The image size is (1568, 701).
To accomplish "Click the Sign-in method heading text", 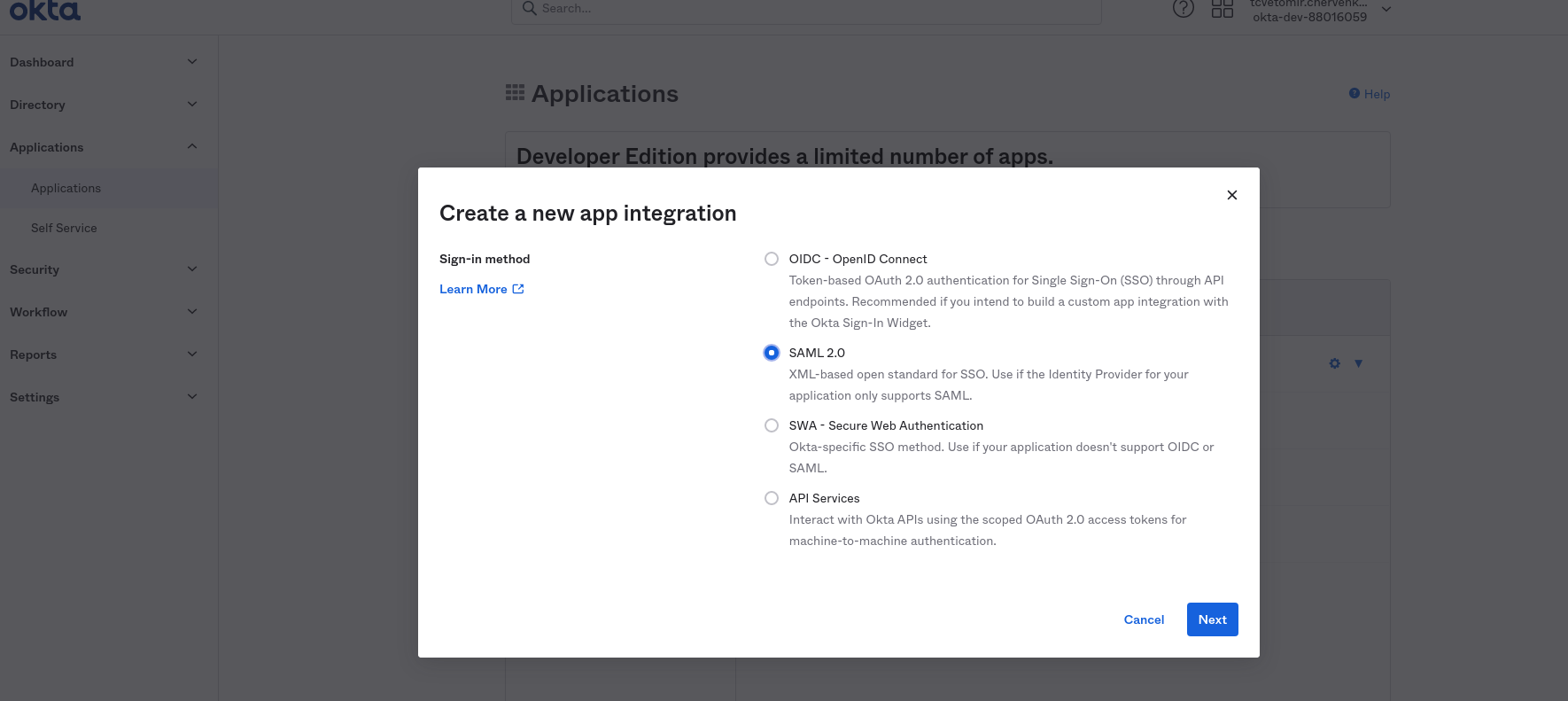I will [x=485, y=259].
